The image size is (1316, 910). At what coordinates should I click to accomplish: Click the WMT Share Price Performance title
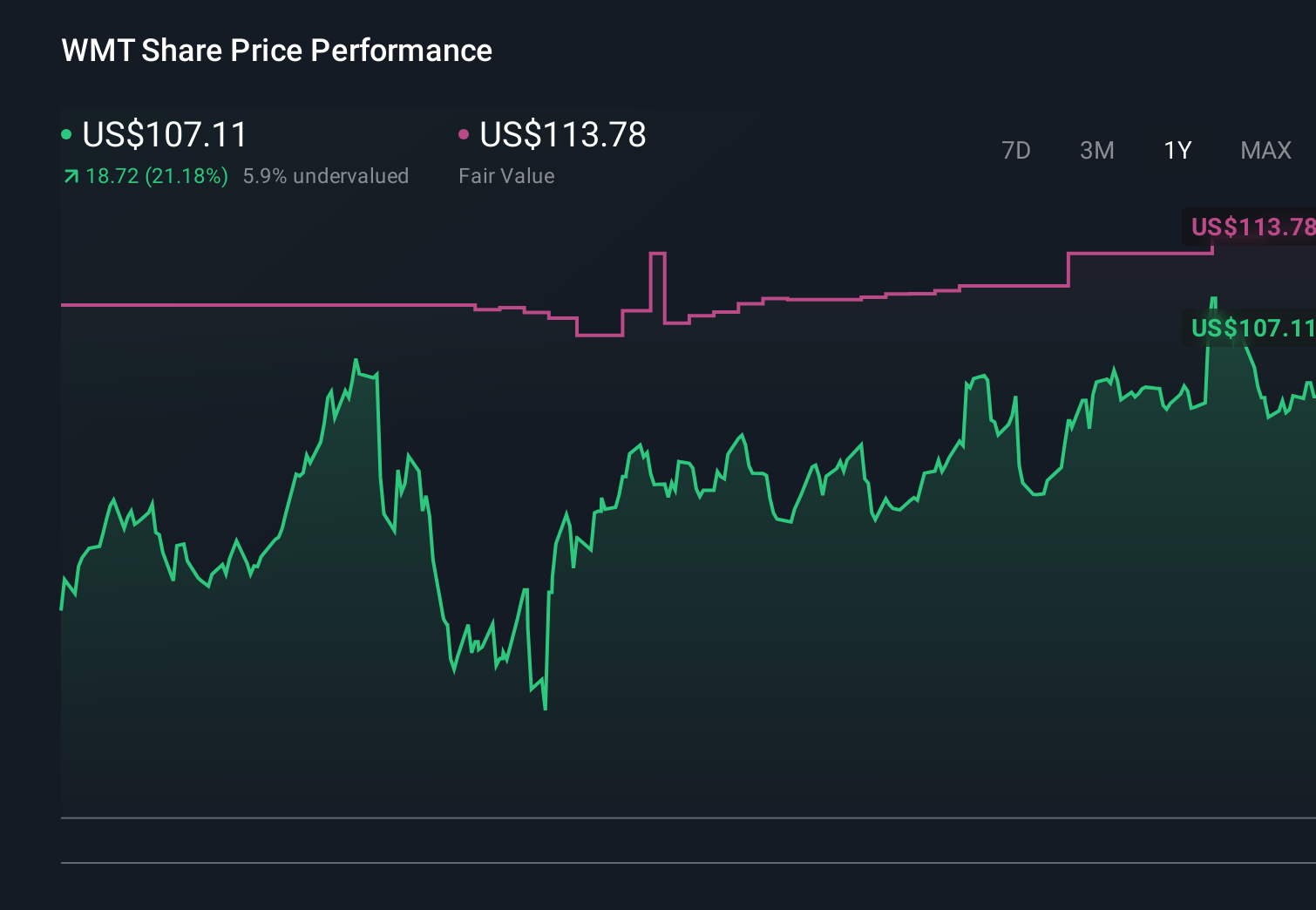pyautogui.click(x=275, y=51)
